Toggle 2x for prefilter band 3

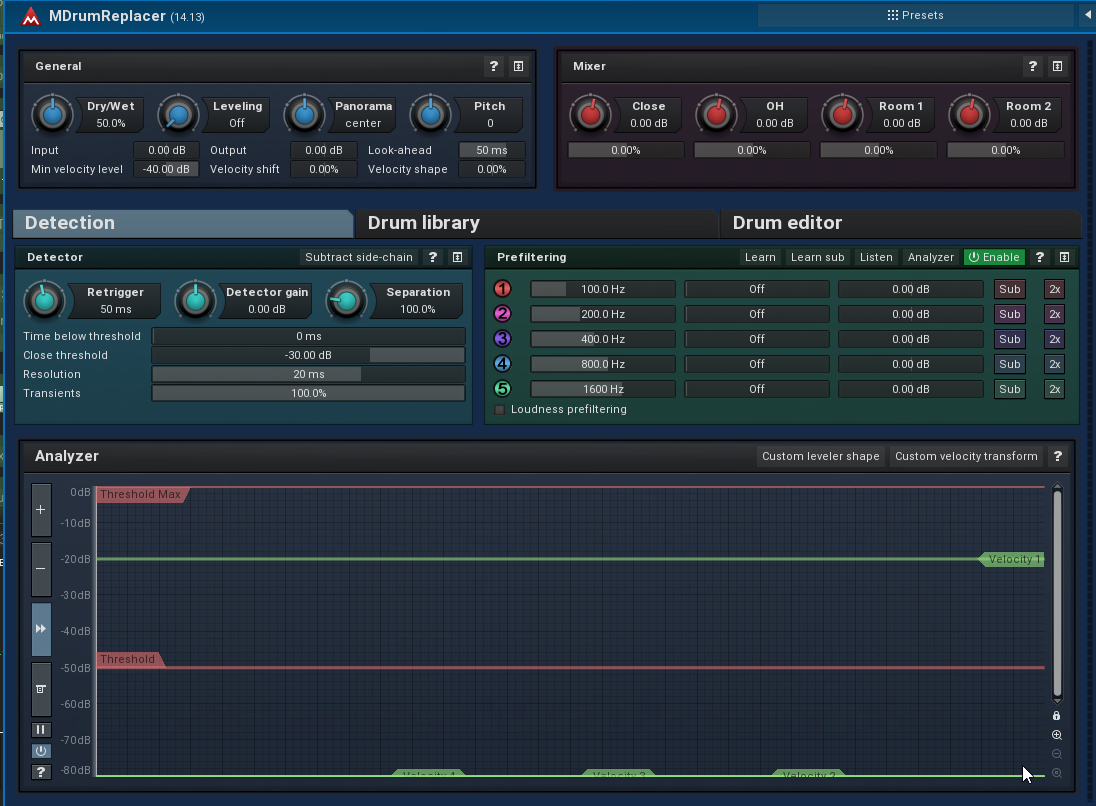click(1054, 339)
